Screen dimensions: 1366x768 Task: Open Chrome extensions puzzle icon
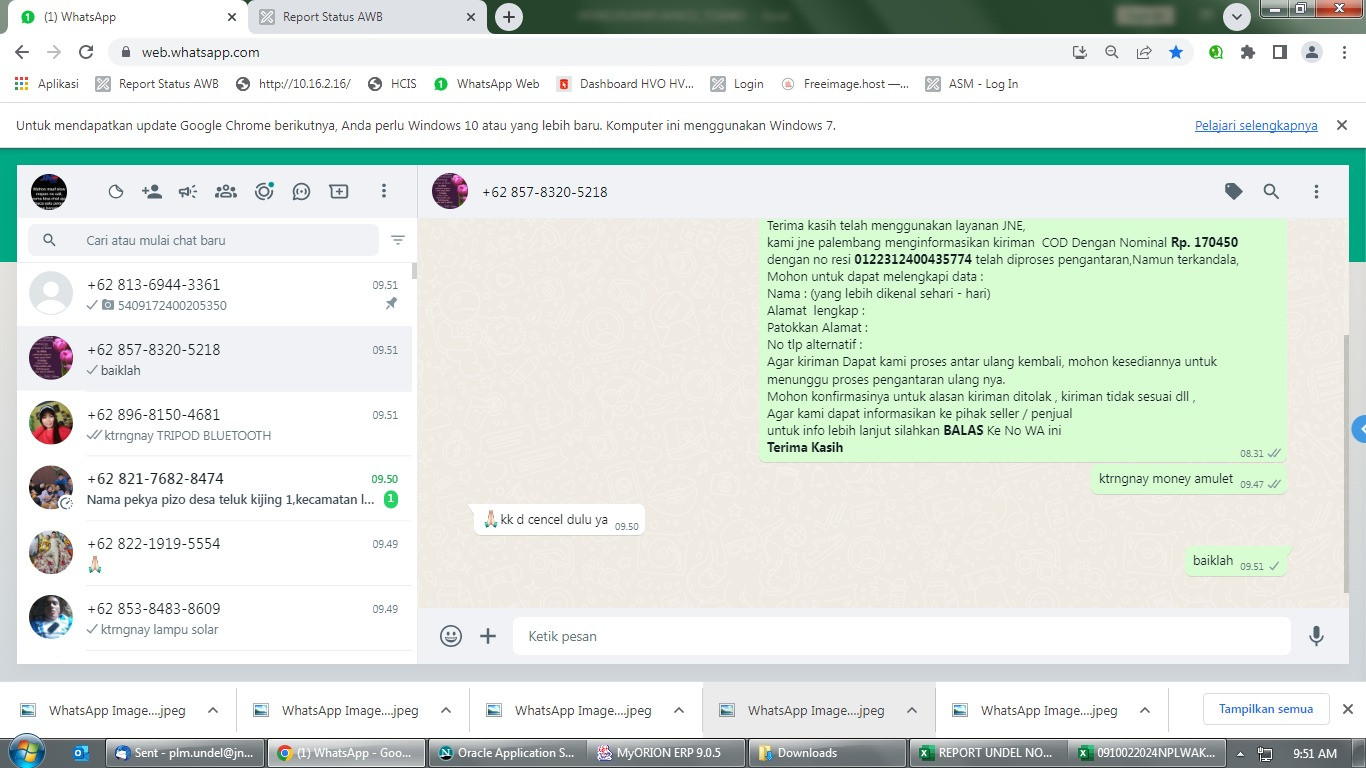pyautogui.click(x=1247, y=52)
